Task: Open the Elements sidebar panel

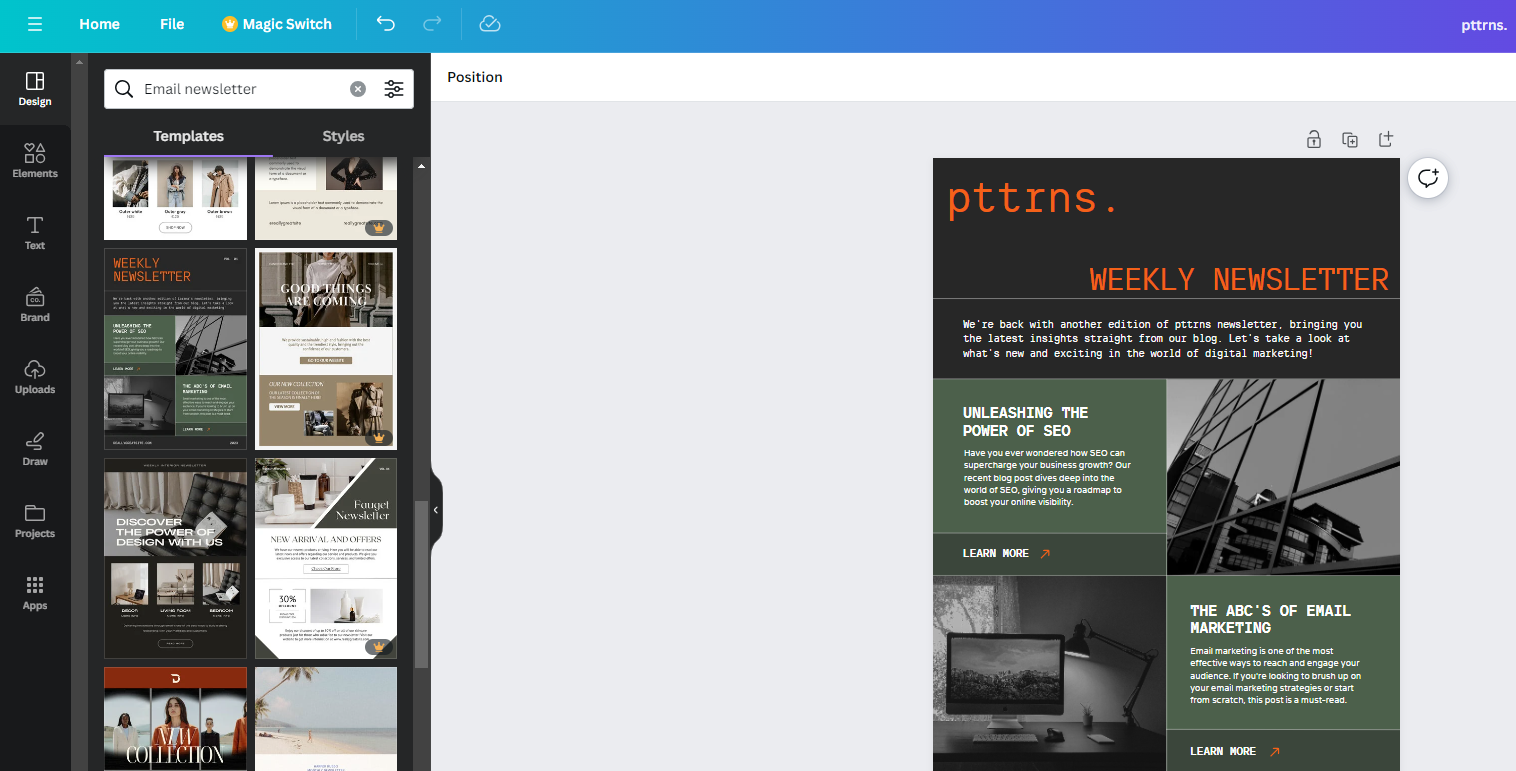Action: [x=35, y=161]
